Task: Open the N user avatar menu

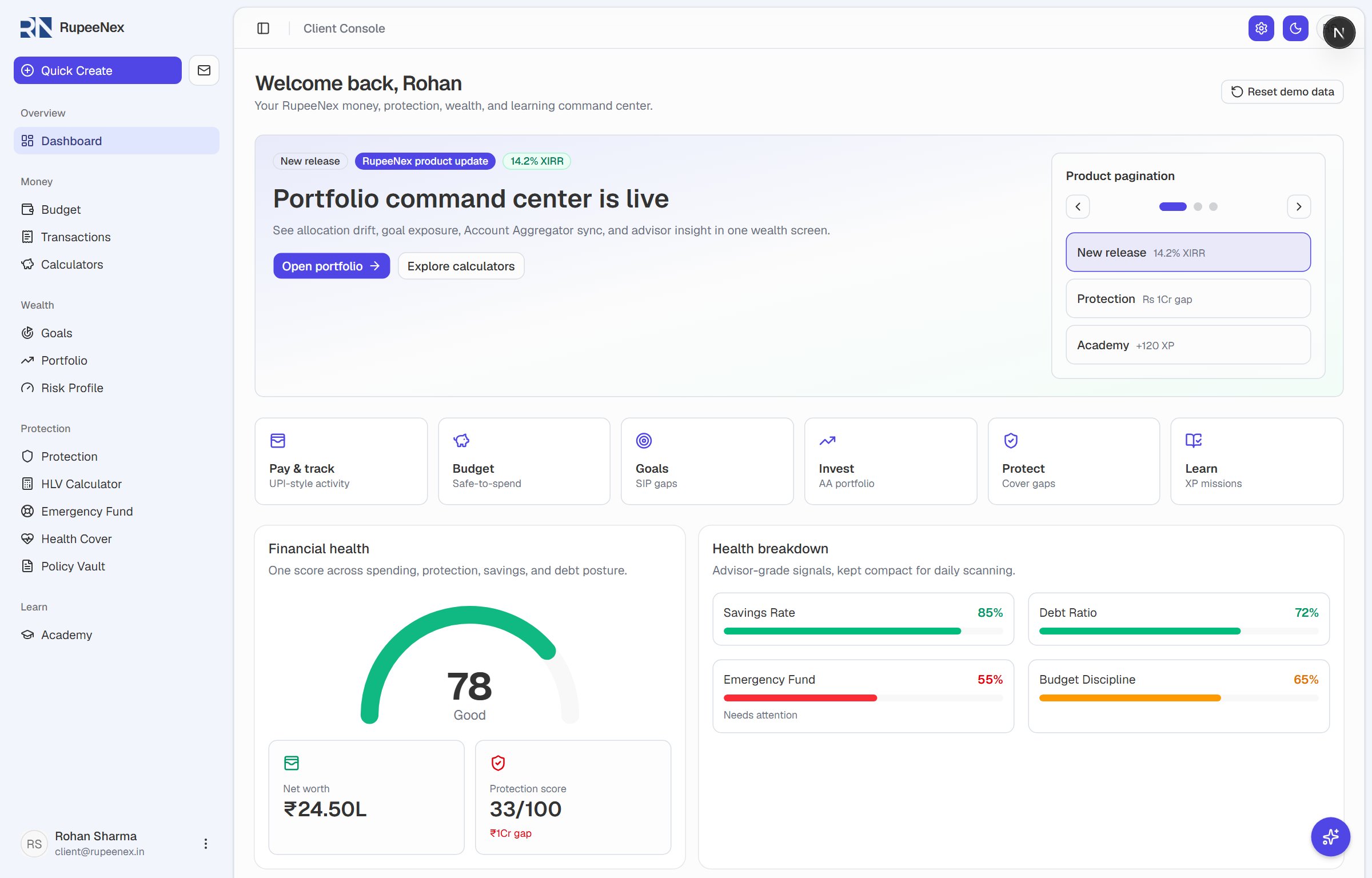Action: [1339, 33]
